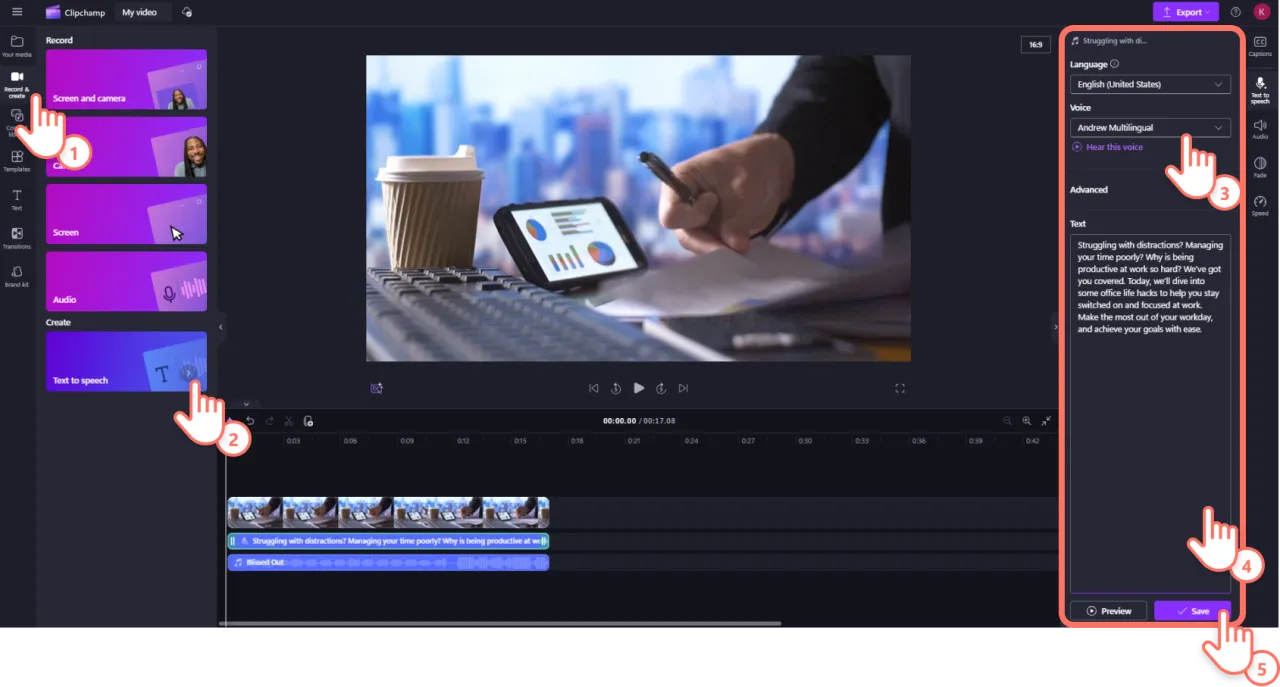Open the Your media sidebar tab

tap(16, 46)
